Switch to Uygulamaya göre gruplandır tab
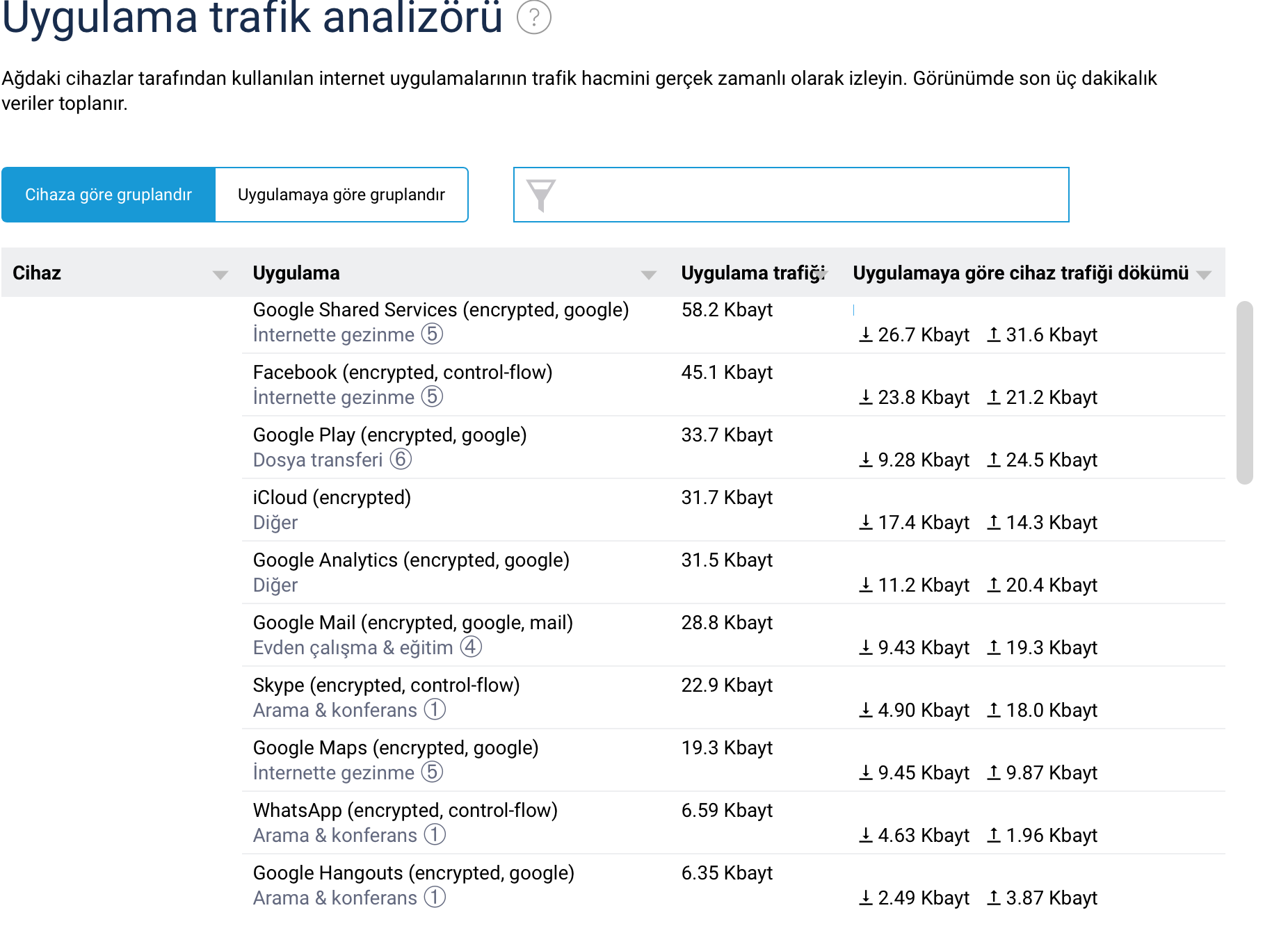Viewport: 1288px width, 933px height. 341,195
